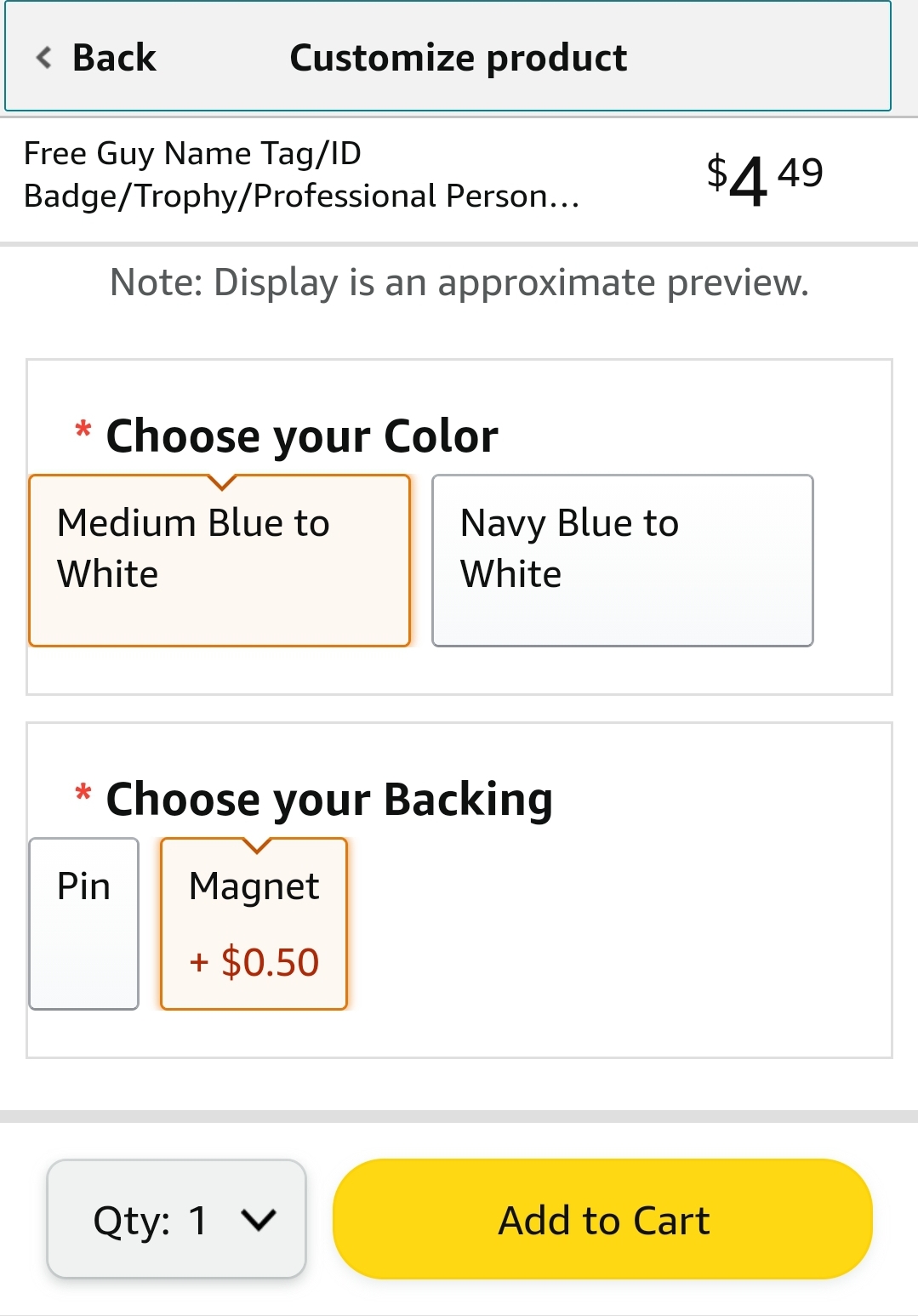This screenshot has width=918, height=1316.
Task: Click the Back label in header
Action: 114,58
